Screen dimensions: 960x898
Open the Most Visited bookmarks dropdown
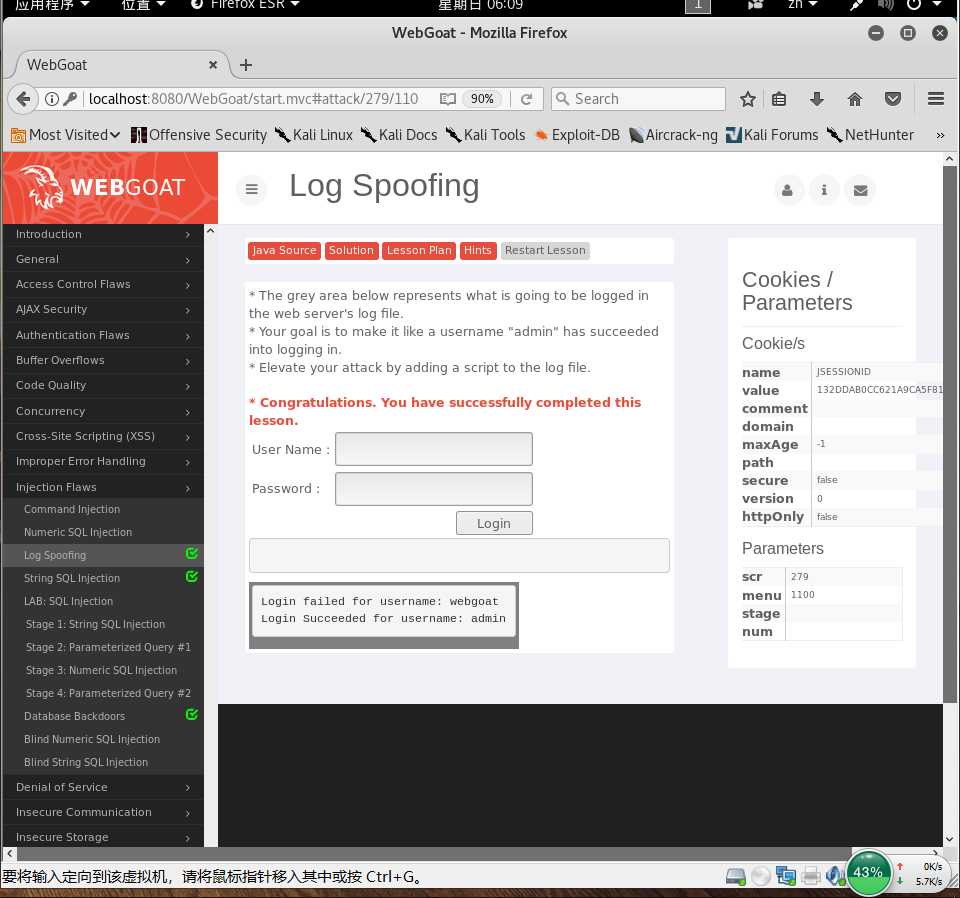tap(66, 135)
